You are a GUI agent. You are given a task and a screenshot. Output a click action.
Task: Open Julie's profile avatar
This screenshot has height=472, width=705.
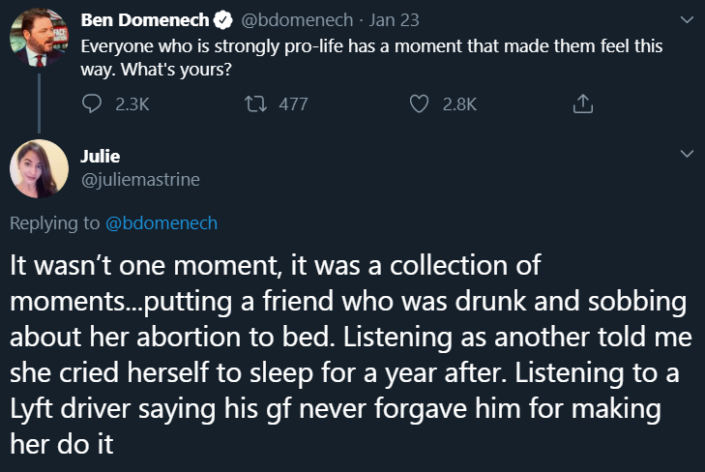point(38,167)
